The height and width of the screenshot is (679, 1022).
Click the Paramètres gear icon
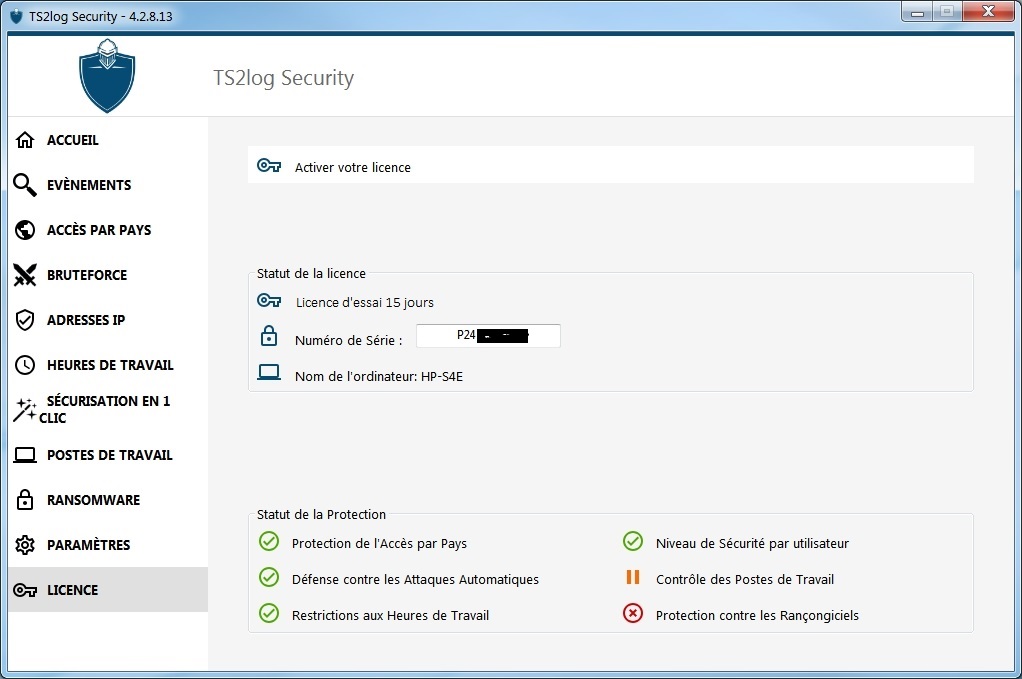tap(25, 545)
